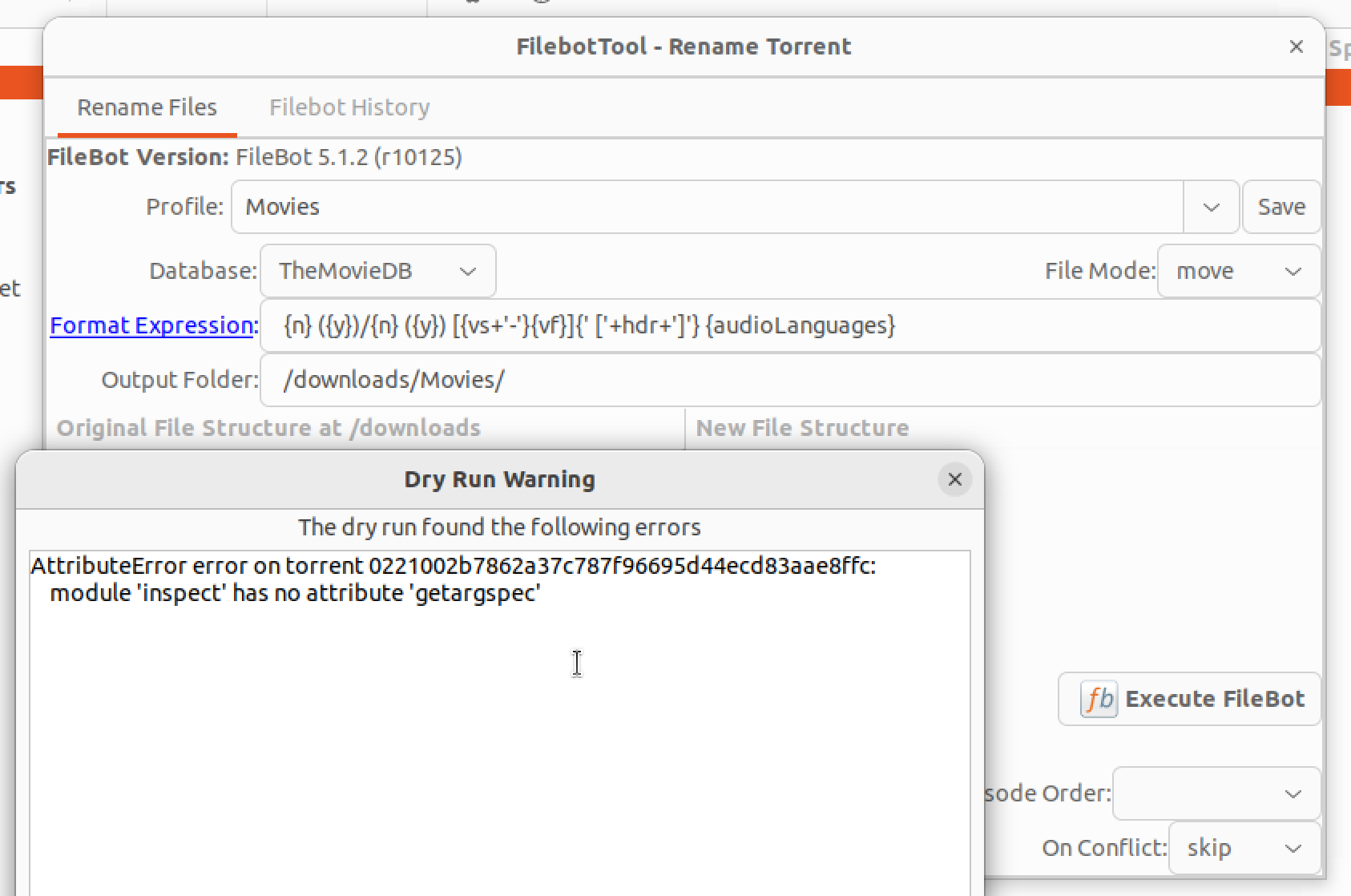Click inside the Format Expression field
1351x896 pixels.
tap(721, 325)
